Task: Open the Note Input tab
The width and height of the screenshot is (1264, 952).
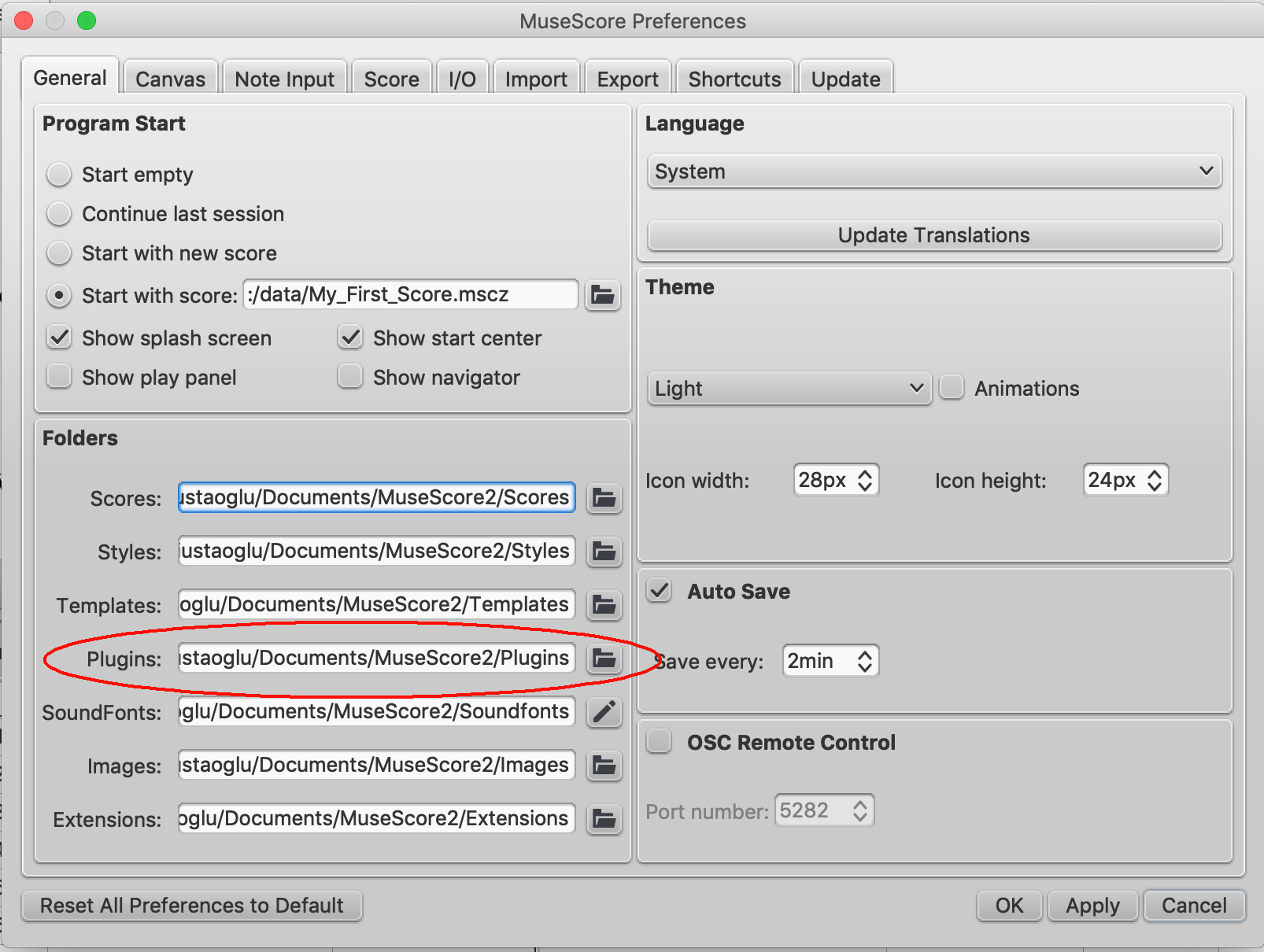Action: click(284, 79)
